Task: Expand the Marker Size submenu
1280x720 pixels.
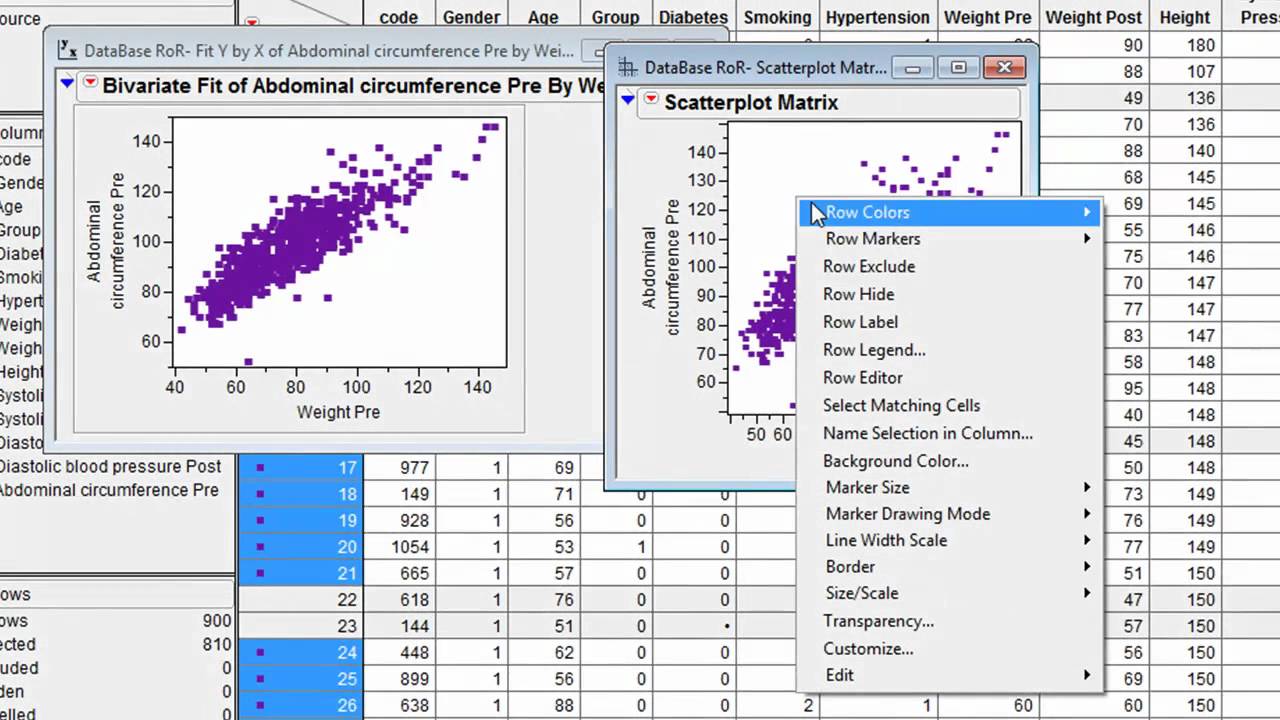Action: click(x=949, y=487)
